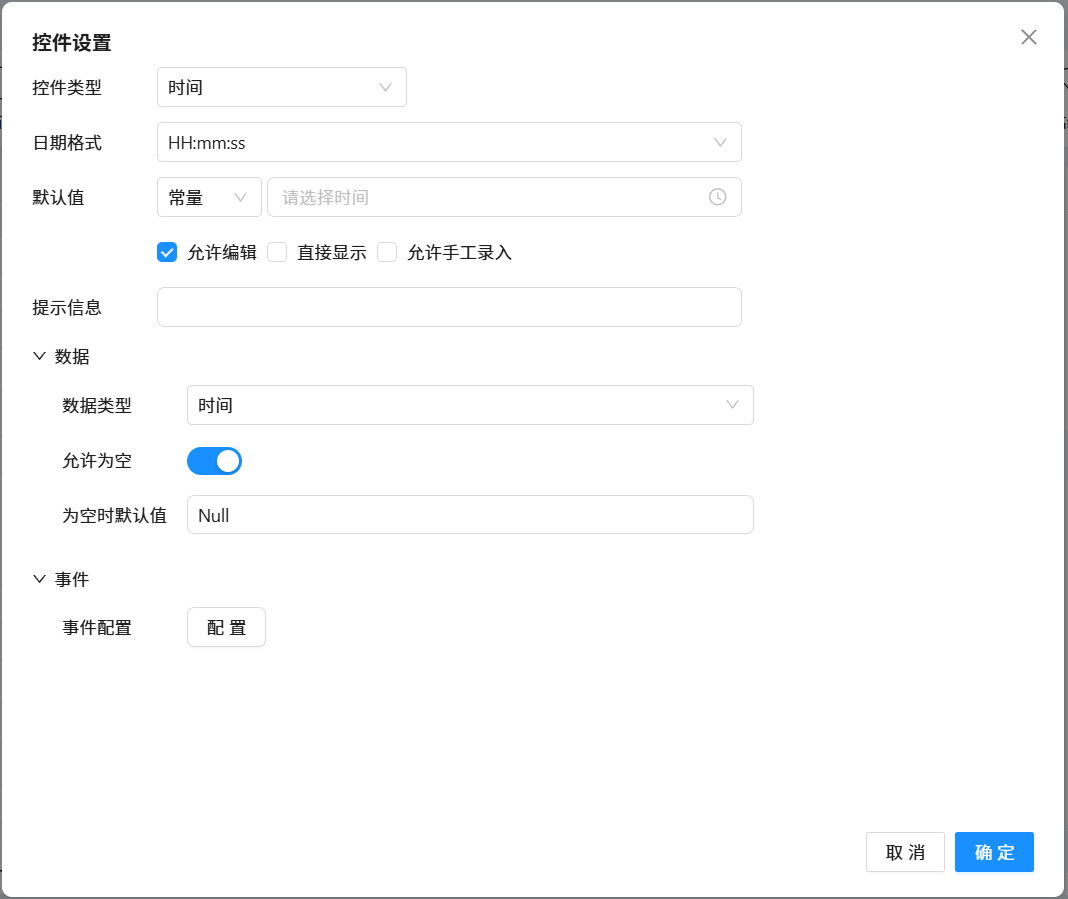Click the 允许编辑 label text
1068x899 pixels.
[x=222, y=253]
